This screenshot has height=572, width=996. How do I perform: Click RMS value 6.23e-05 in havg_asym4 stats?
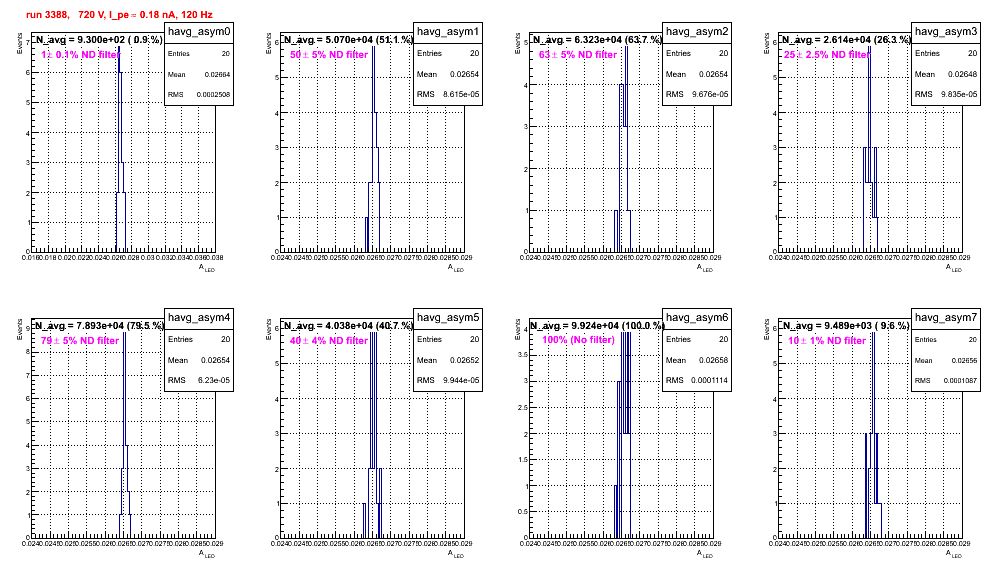click(214, 380)
